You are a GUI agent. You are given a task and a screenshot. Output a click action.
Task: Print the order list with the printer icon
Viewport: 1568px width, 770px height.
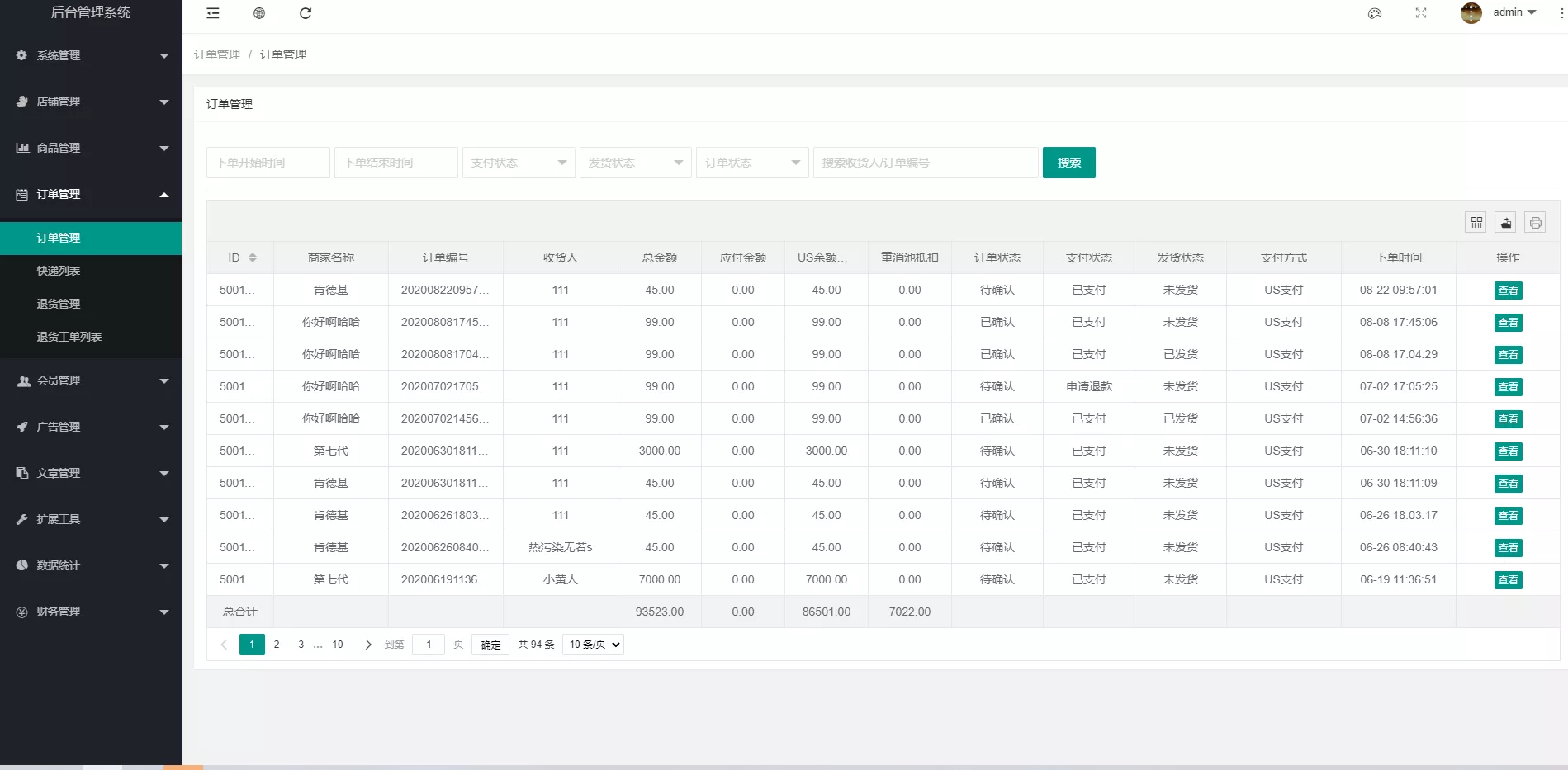click(1535, 222)
